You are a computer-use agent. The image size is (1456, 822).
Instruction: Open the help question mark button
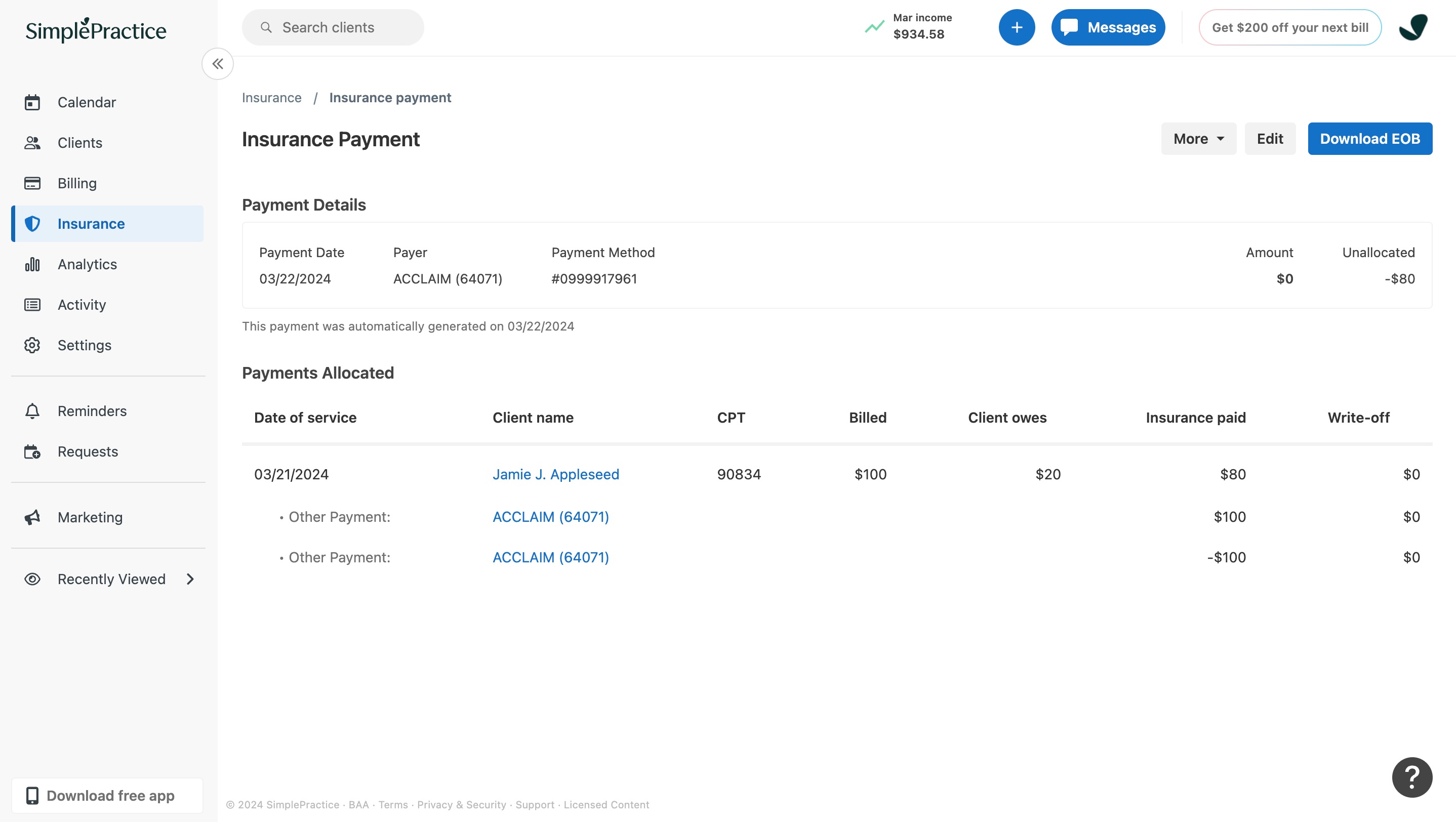[x=1412, y=777]
